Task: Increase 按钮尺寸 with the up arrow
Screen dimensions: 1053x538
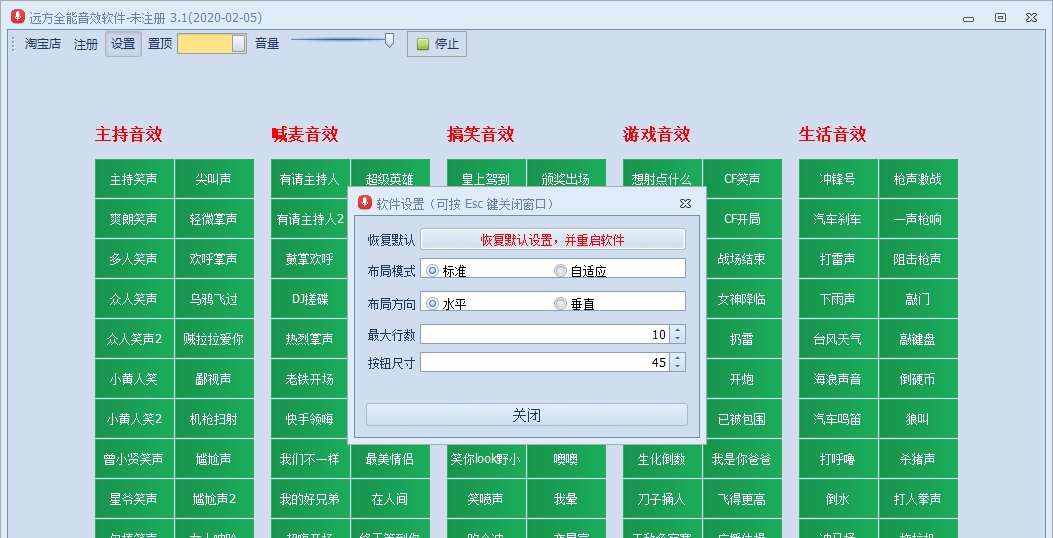Action: [678, 358]
